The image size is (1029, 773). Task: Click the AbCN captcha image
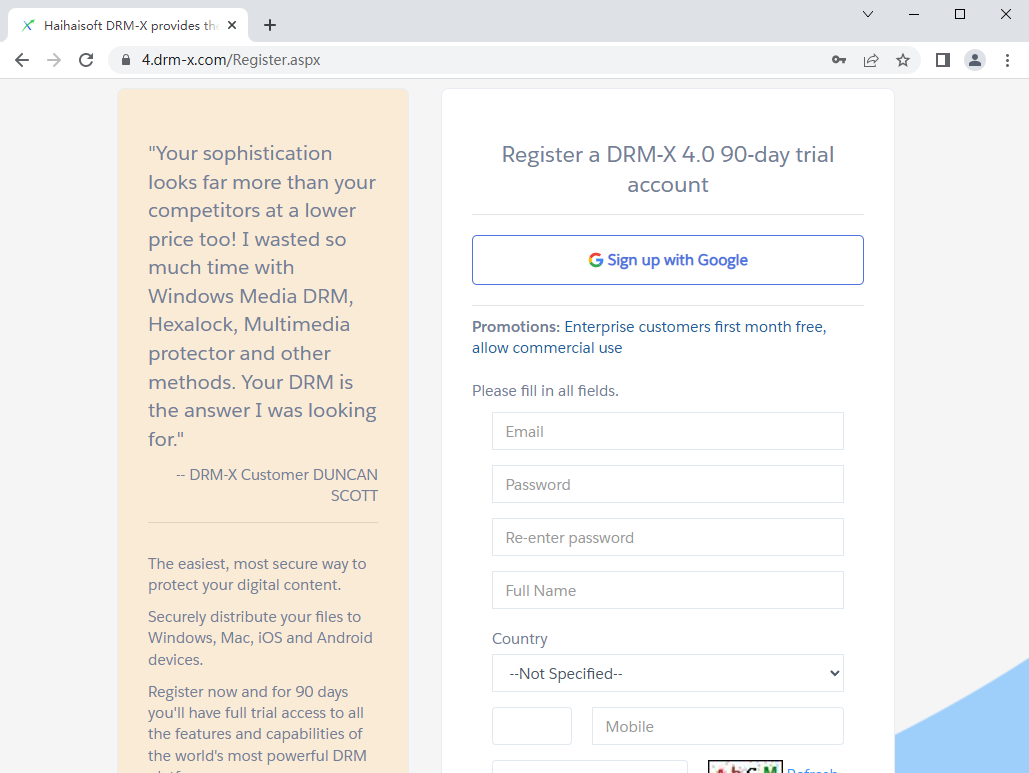tap(745, 766)
